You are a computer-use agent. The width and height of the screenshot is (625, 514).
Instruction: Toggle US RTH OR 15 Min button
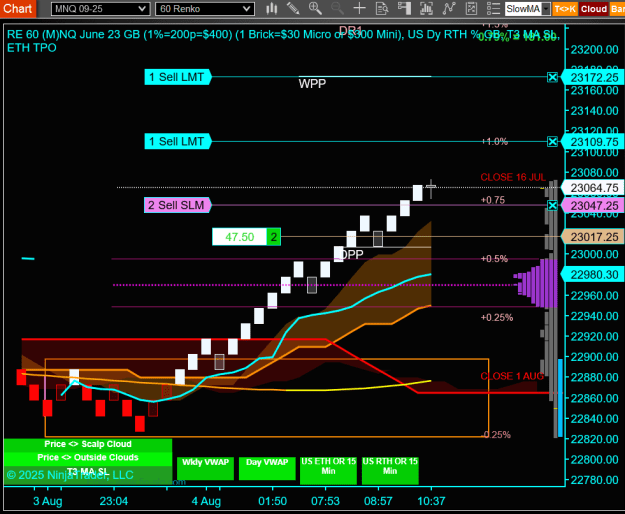[x=390, y=470]
